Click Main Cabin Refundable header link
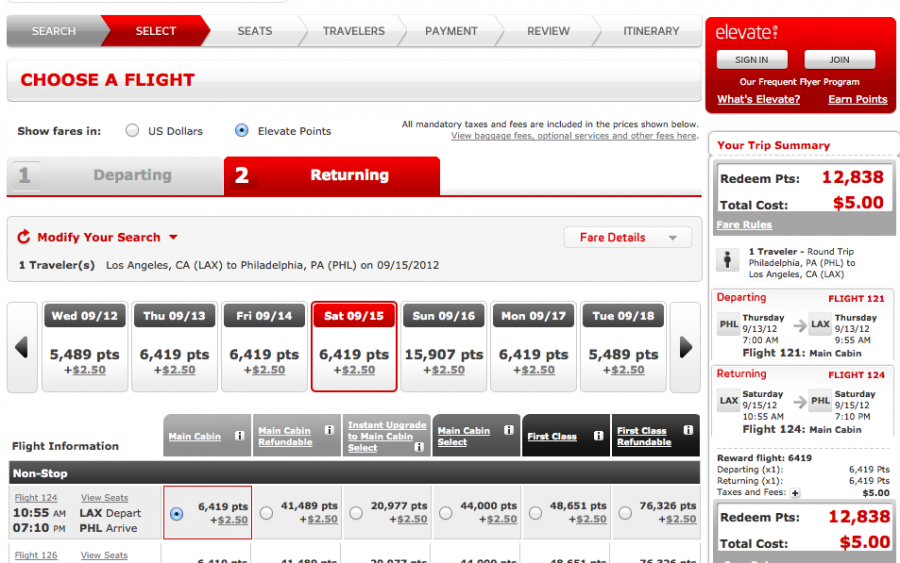 click(x=285, y=436)
